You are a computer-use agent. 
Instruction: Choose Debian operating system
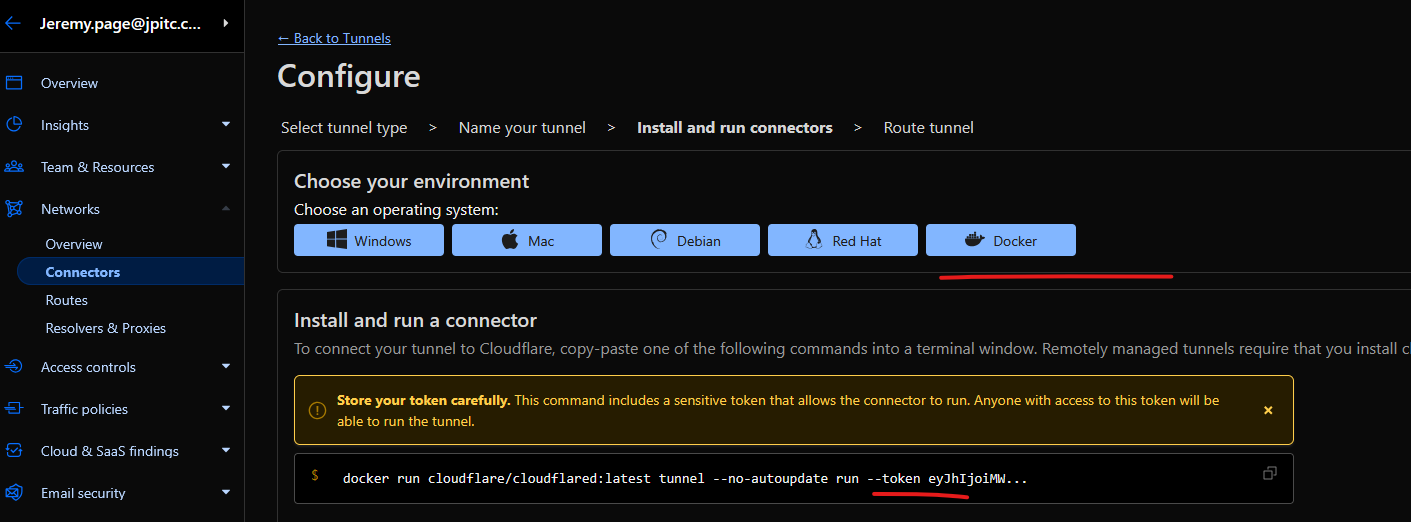[685, 240]
